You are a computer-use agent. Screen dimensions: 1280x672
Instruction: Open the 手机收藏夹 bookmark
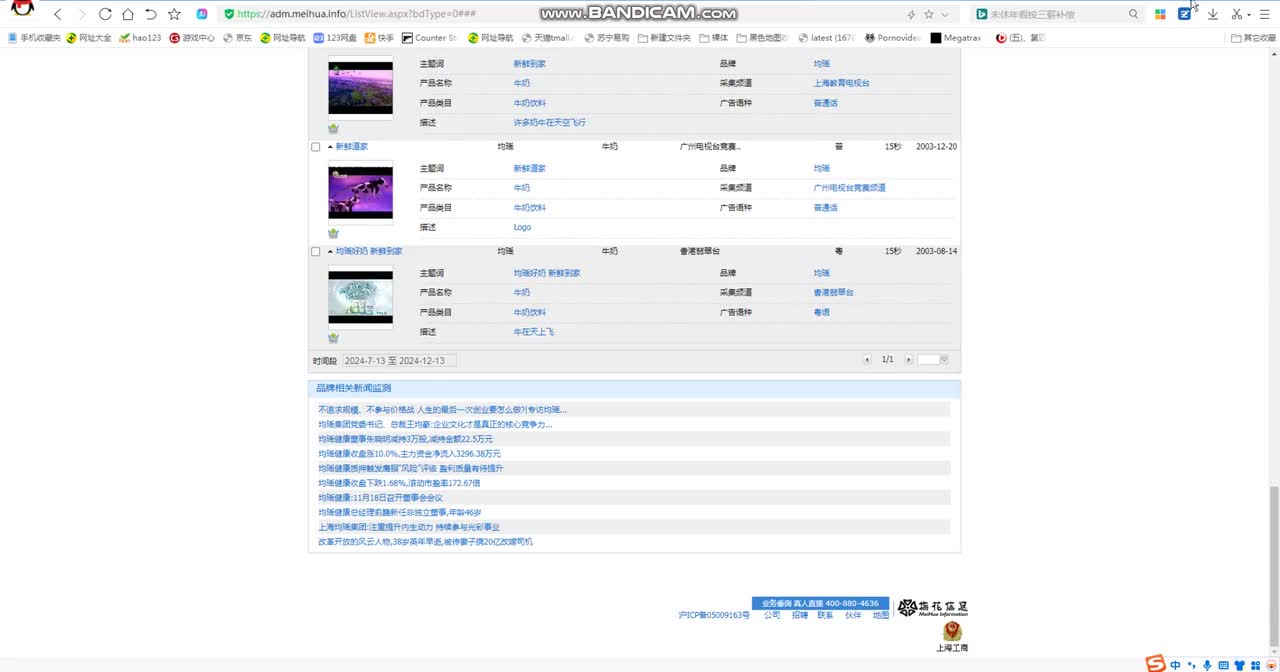[34, 38]
